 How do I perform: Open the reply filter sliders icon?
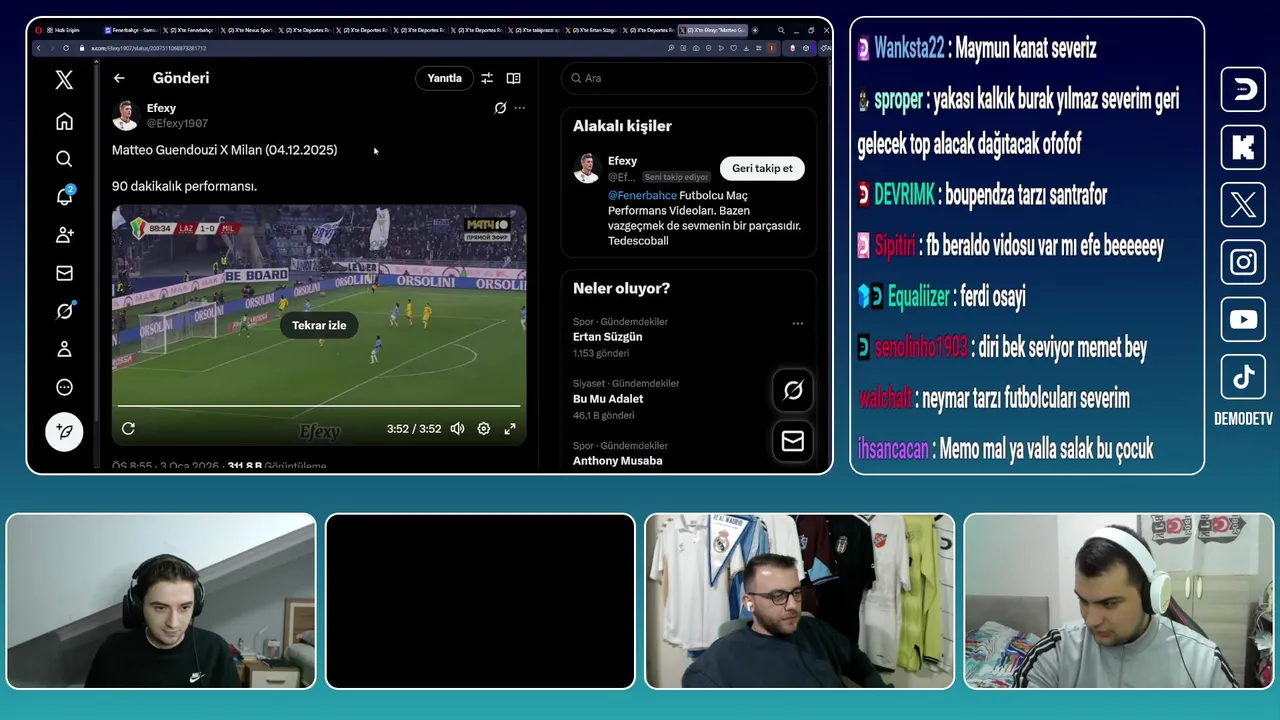click(487, 78)
